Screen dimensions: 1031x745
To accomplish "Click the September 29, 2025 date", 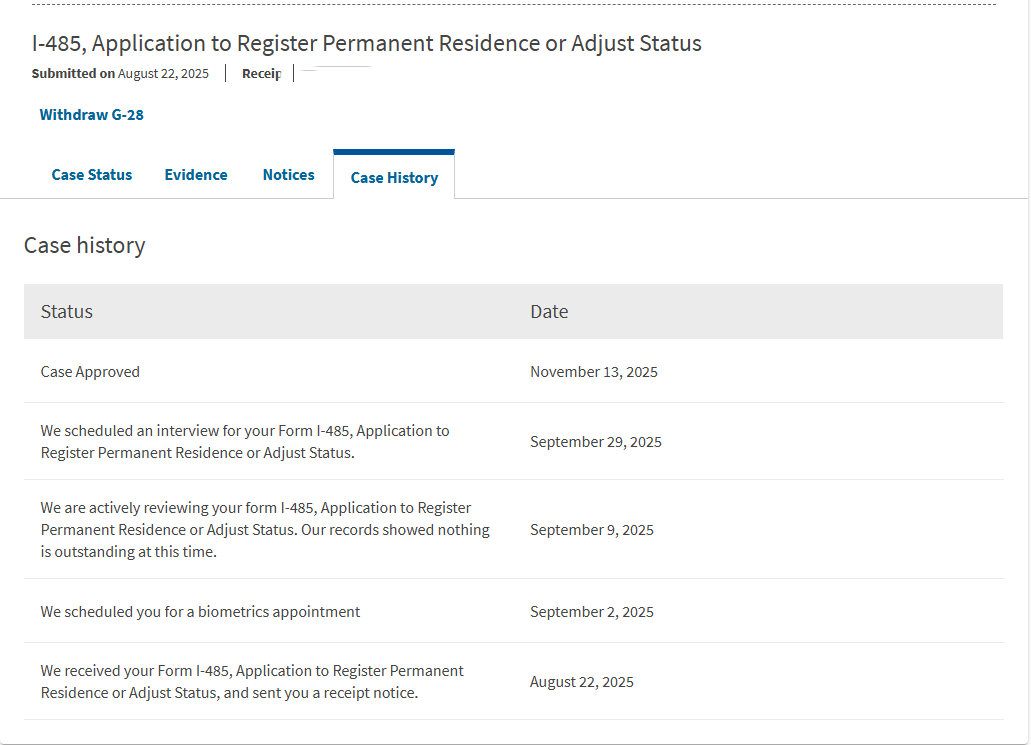I will (x=596, y=442).
